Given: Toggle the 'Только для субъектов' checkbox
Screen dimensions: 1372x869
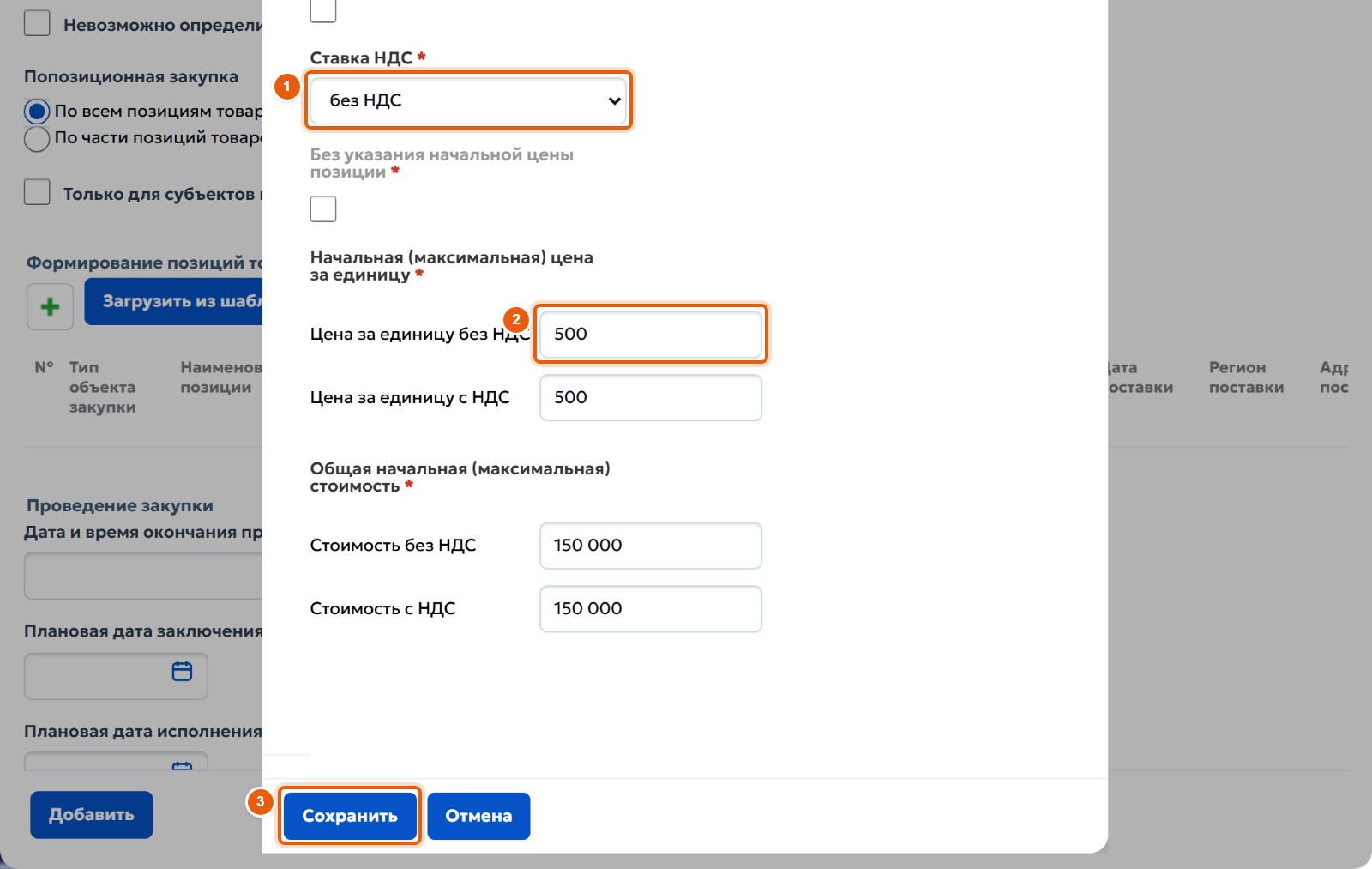Looking at the screenshot, I should (x=37, y=192).
